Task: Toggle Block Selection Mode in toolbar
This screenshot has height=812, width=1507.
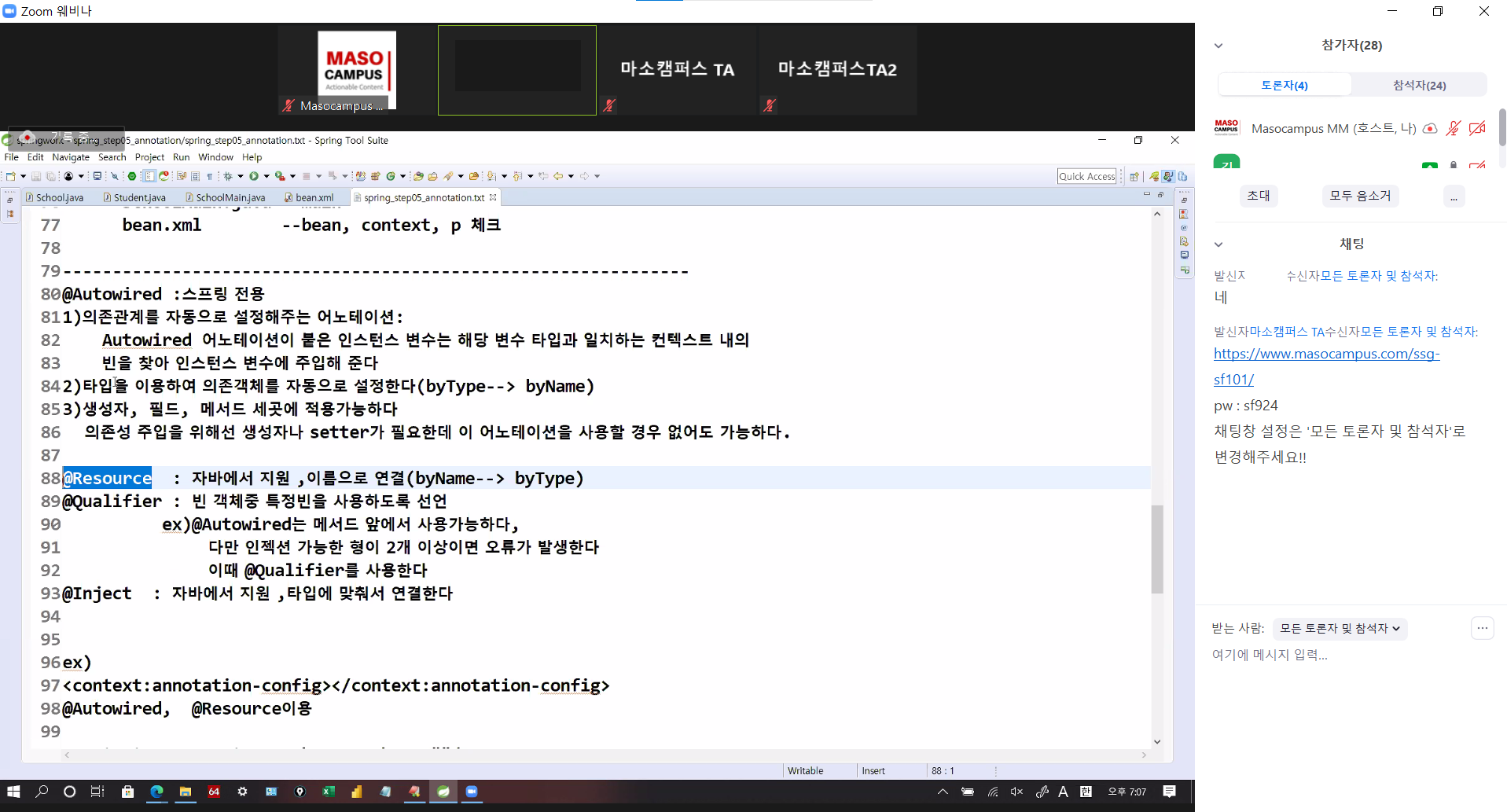Action: tap(149, 176)
